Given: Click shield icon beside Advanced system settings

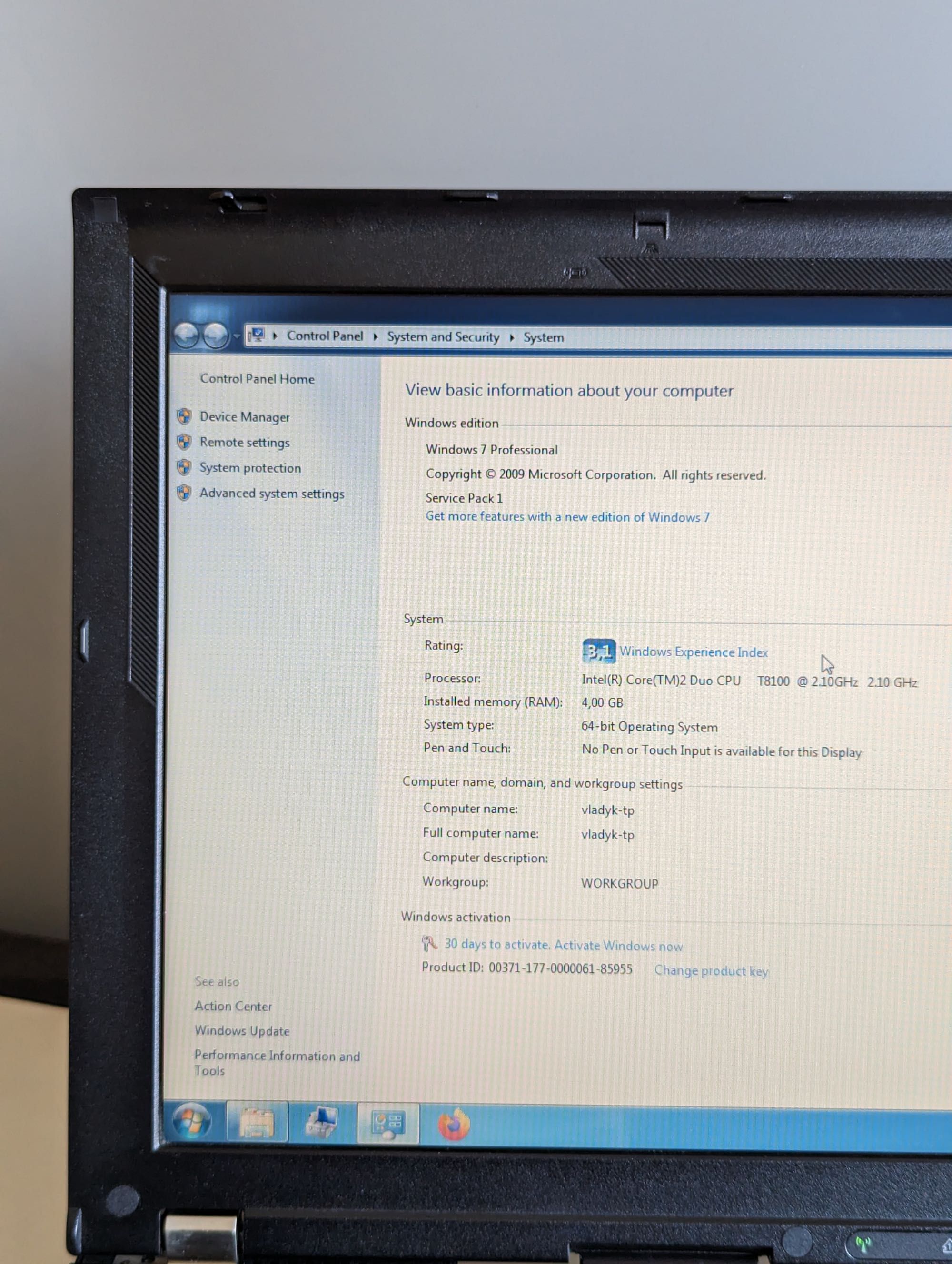Looking at the screenshot, I should coord(184,493).
